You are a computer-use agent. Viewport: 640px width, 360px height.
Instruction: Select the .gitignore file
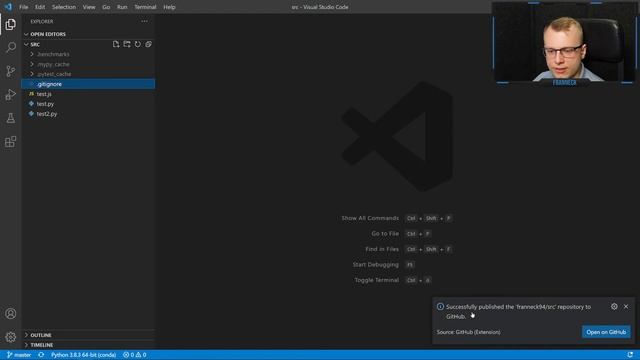88,84
